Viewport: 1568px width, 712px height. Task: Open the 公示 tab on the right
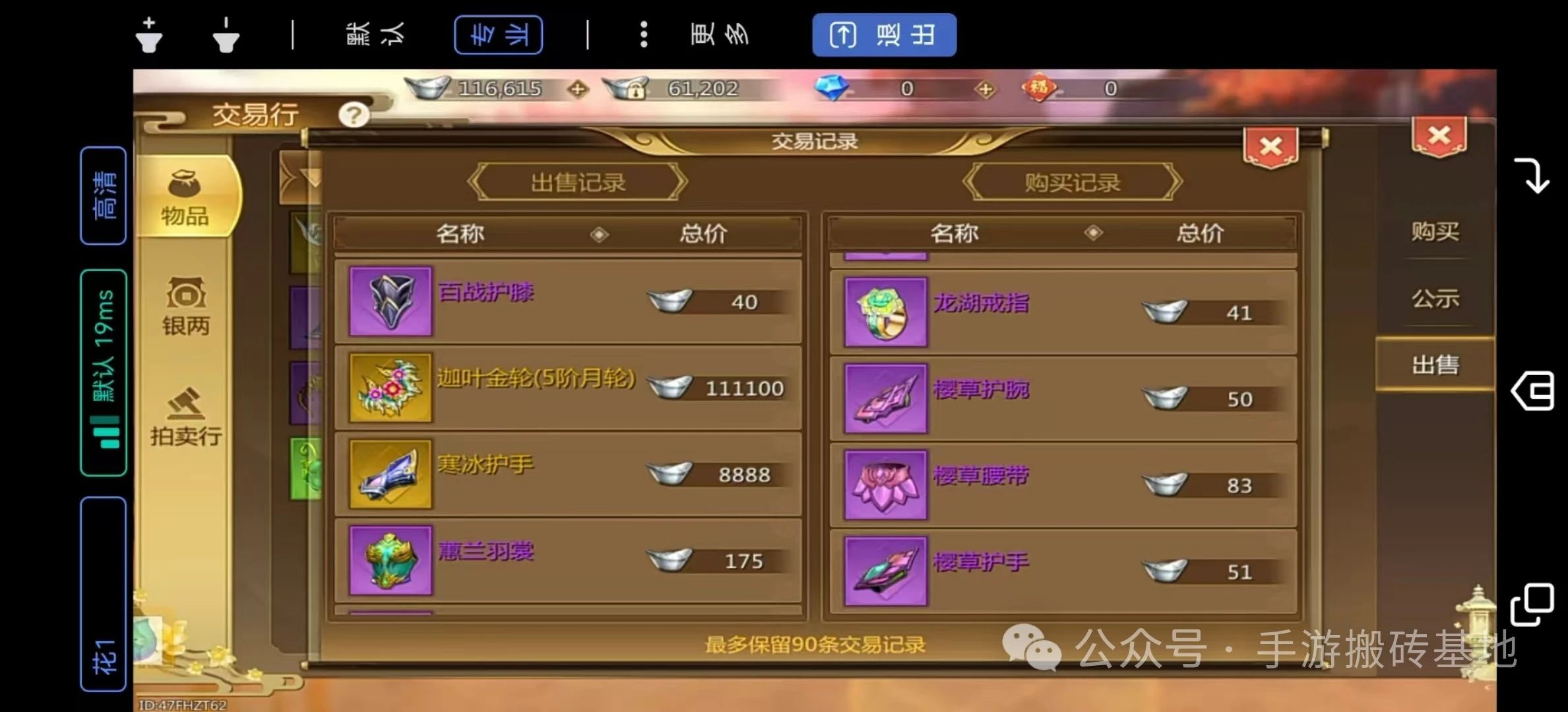coord(1435,299)
